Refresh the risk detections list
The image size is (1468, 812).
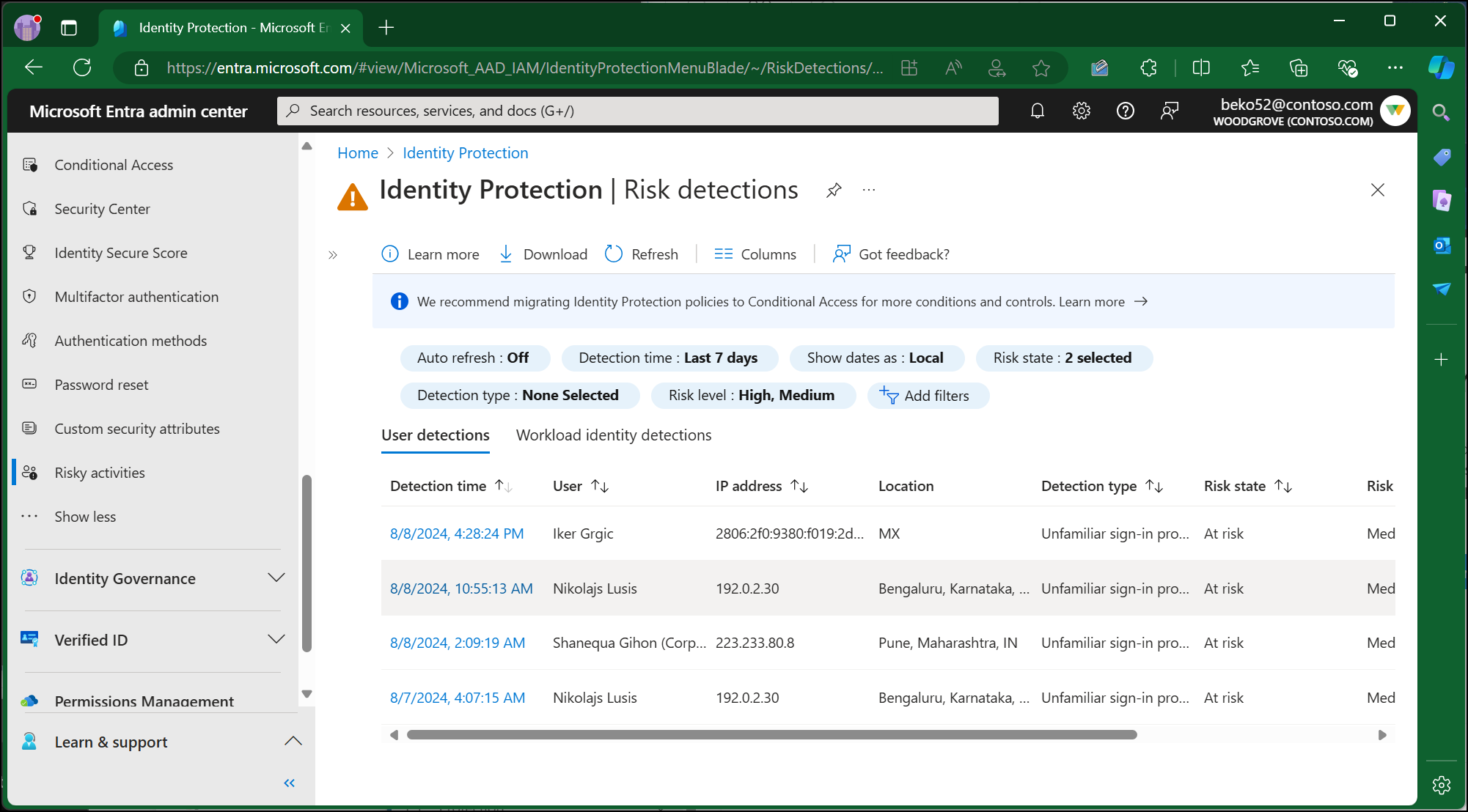point(642,254)
